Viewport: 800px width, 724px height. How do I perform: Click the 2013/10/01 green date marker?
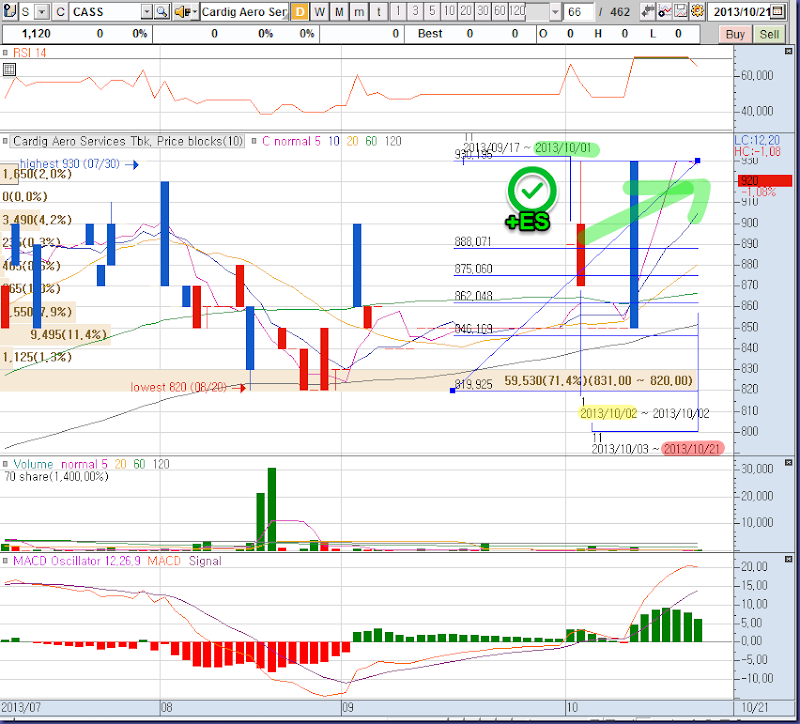pos(566,148)
